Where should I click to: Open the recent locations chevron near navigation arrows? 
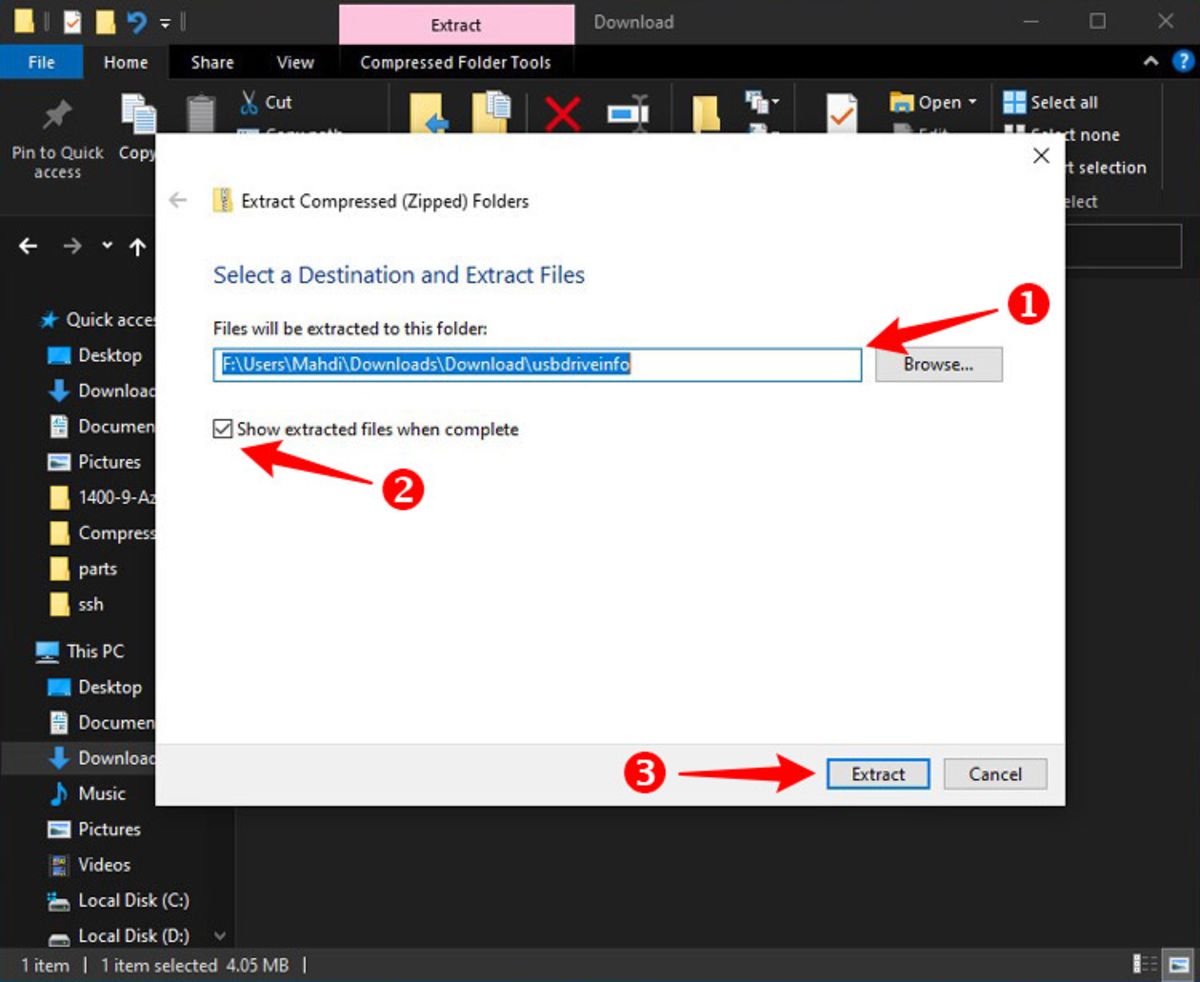[x=105, y=246]
